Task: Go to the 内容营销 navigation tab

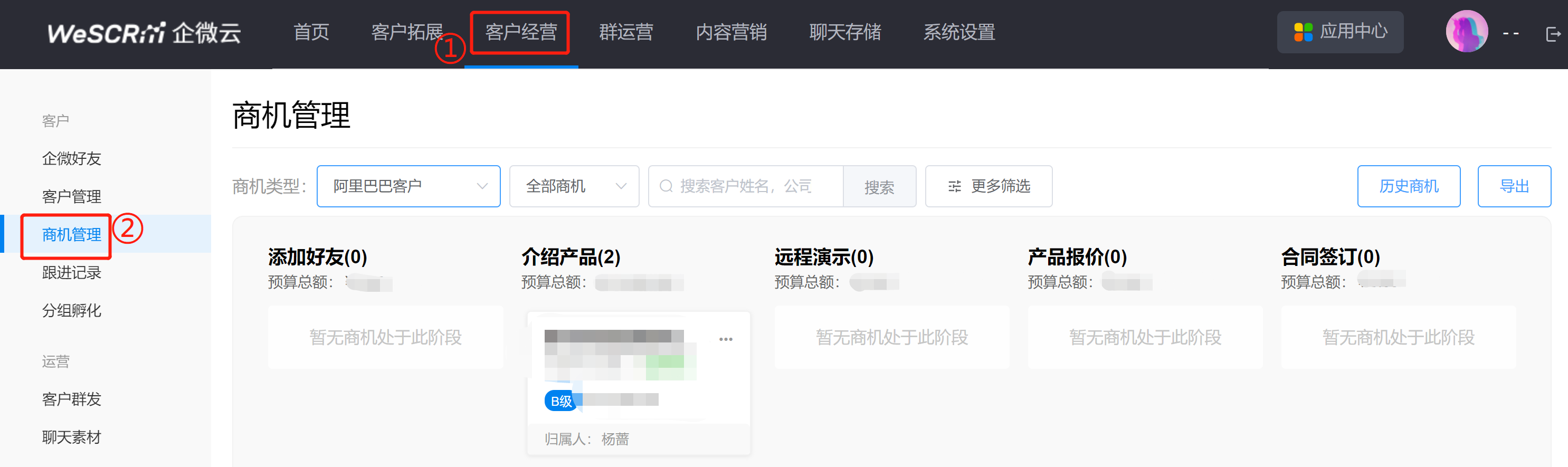Action: point(730,32)
